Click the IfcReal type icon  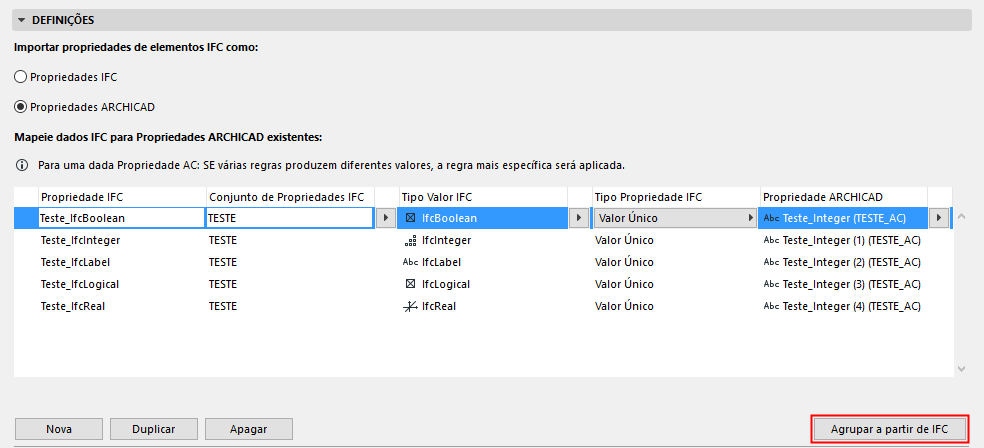[410, 306]
